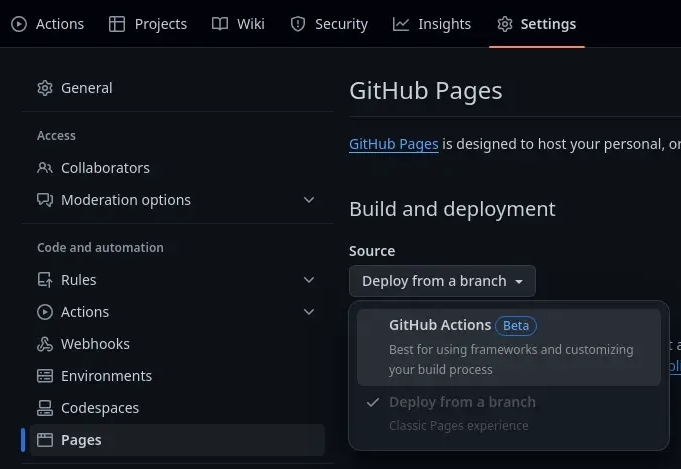Click the Security shield icon

coord(298,24)
